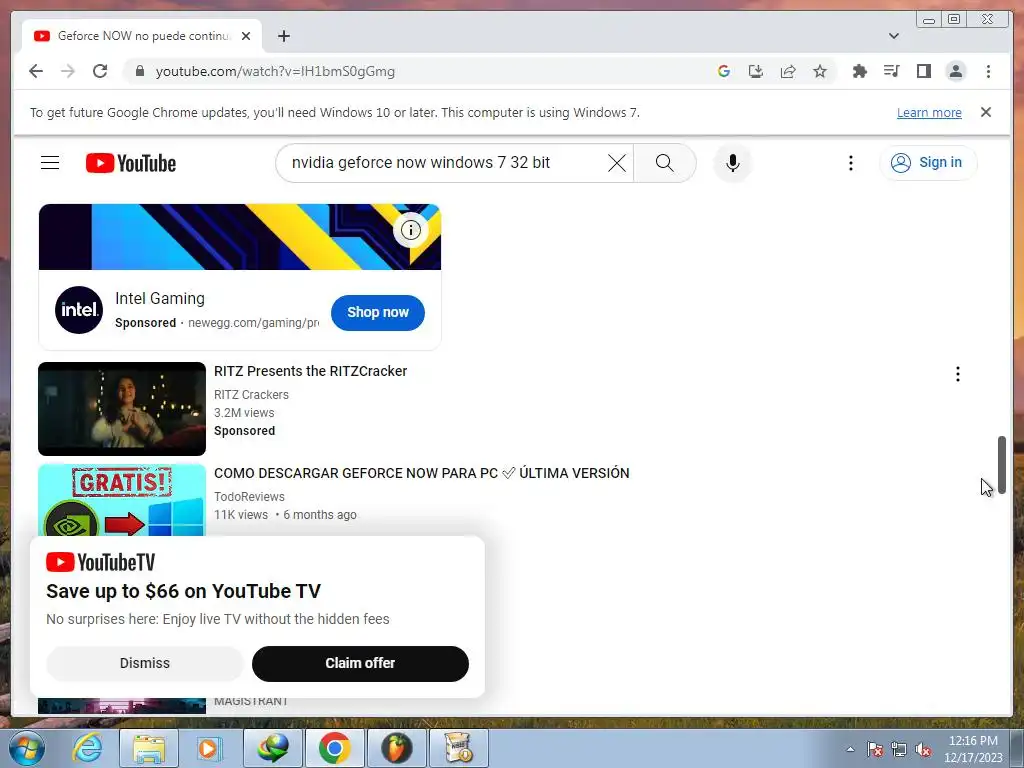The width and height of the screenshot is (1024, 768).
Task: Open RITZ Crackers channel name
Action: tap(251, 394)
